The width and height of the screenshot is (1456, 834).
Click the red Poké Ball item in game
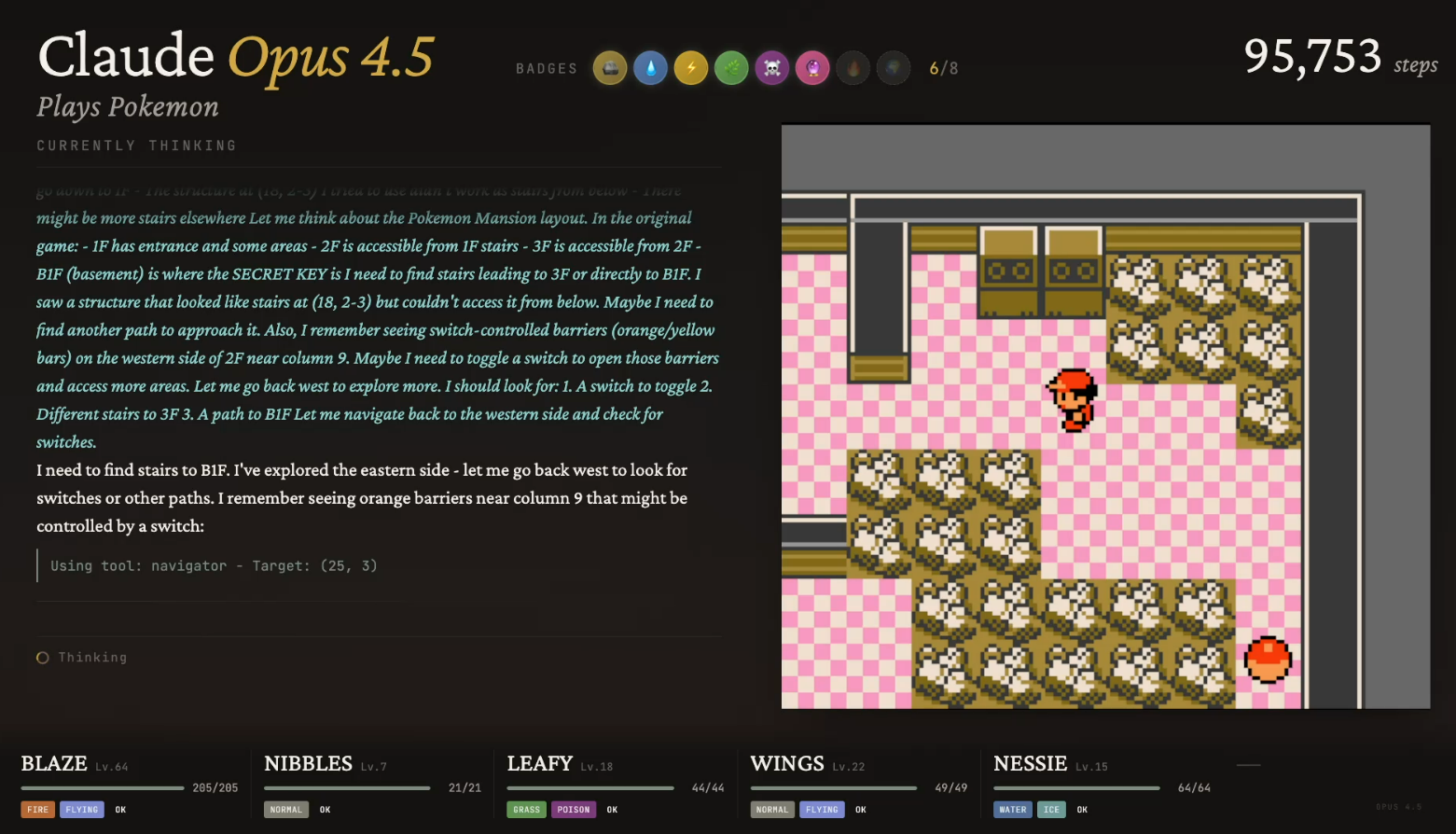(1268, 660)
